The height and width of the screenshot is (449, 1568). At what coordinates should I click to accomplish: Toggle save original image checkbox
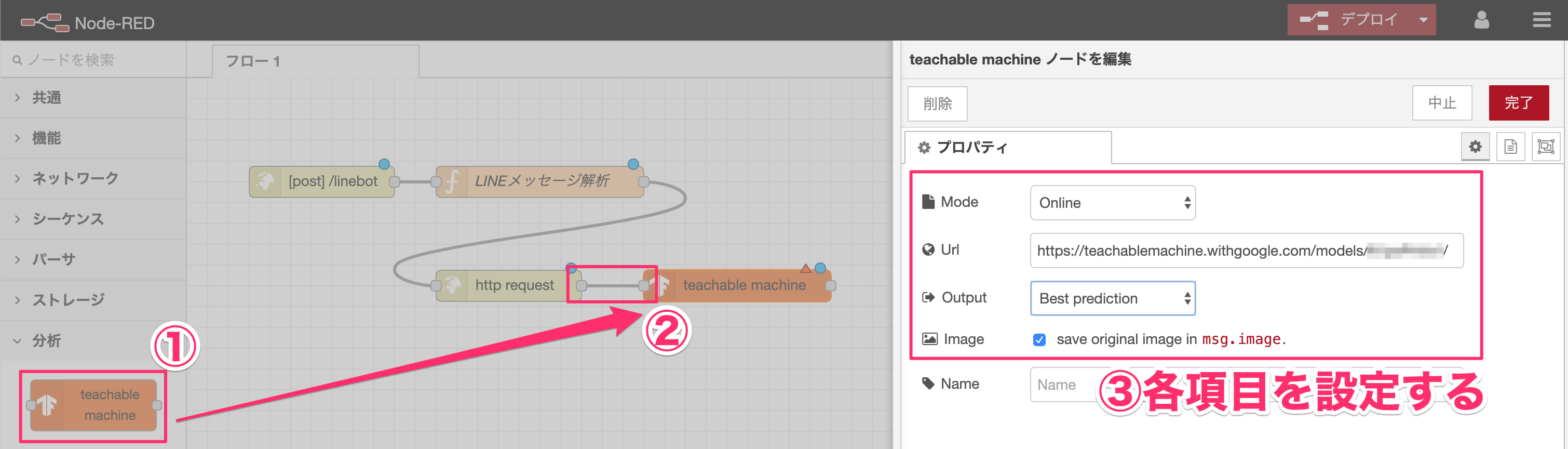[x=1039, y=339]
